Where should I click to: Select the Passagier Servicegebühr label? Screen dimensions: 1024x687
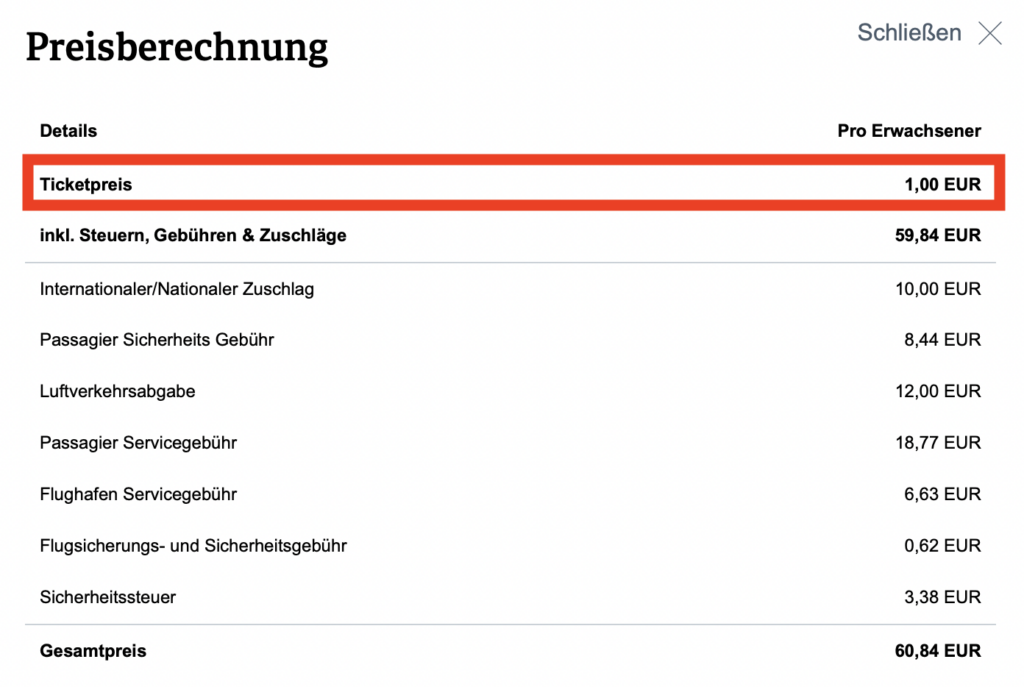(138, 442)
